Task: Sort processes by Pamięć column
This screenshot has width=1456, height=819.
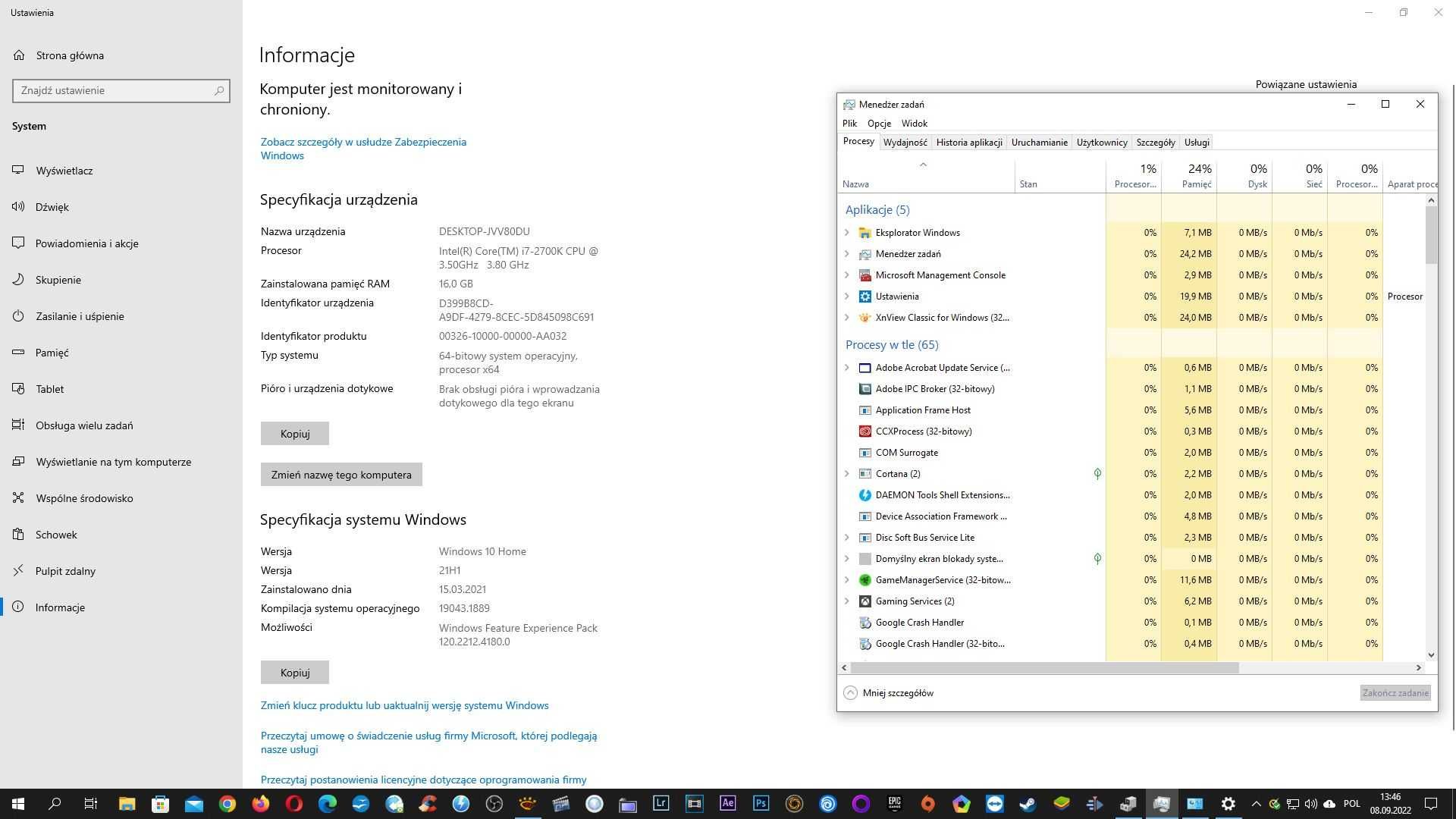Action: [1189, 176]
